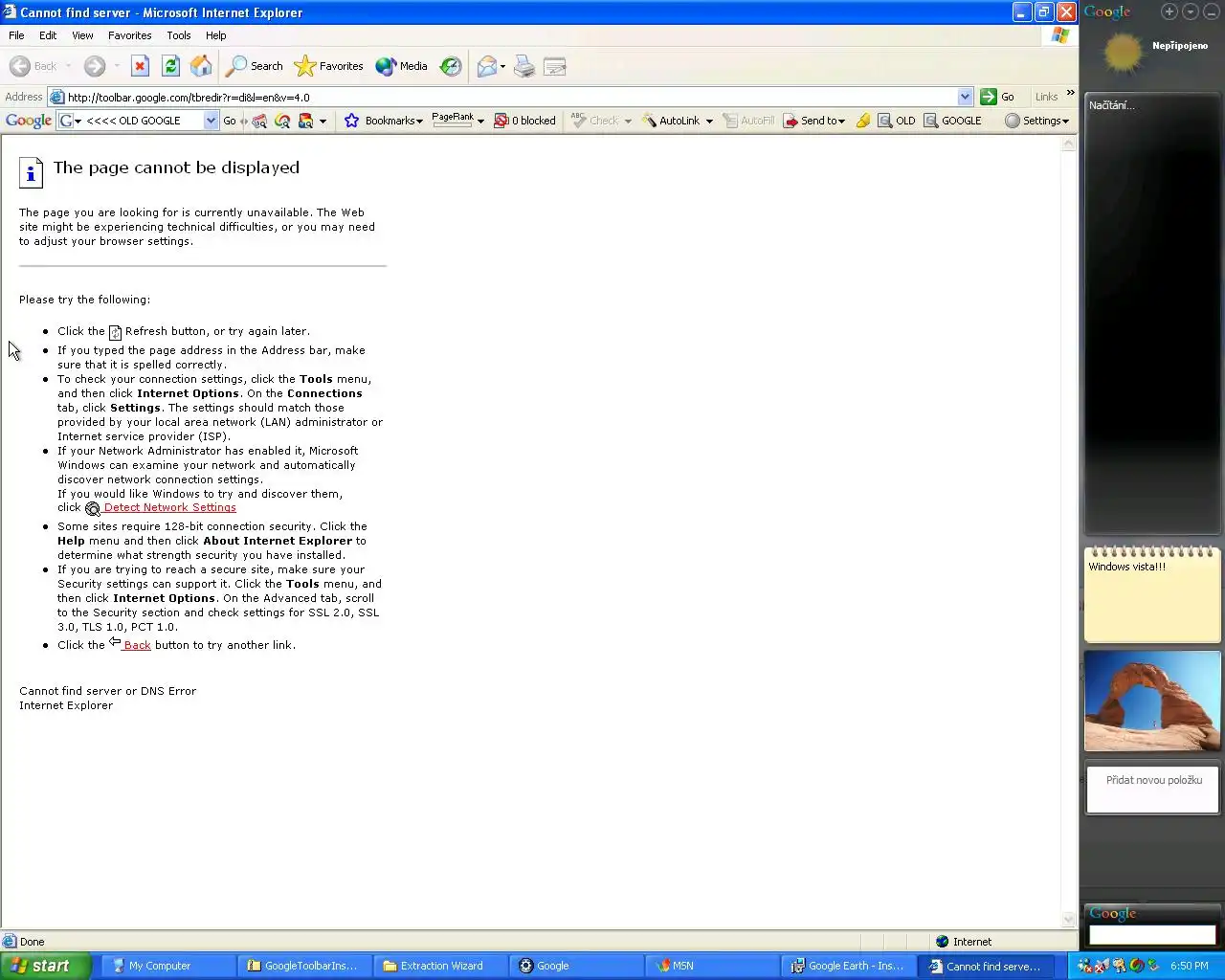
Task: Open the Send to dropdown
Action: coord(814,121)
